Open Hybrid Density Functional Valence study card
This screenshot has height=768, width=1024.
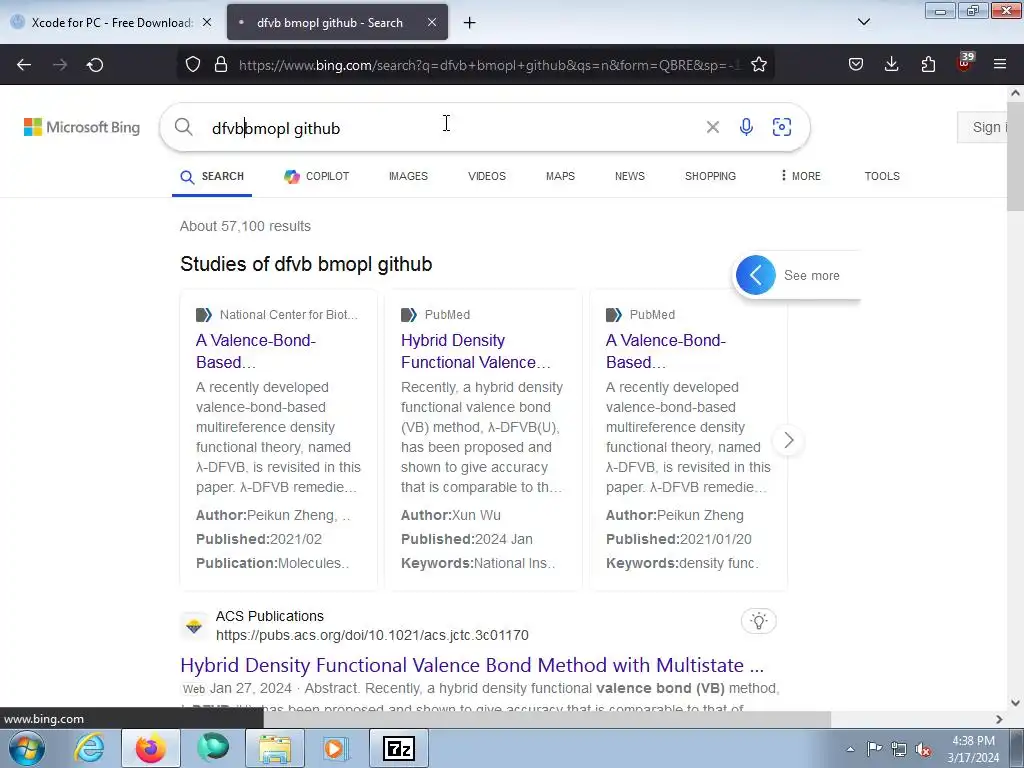click(x=475, y=351)
